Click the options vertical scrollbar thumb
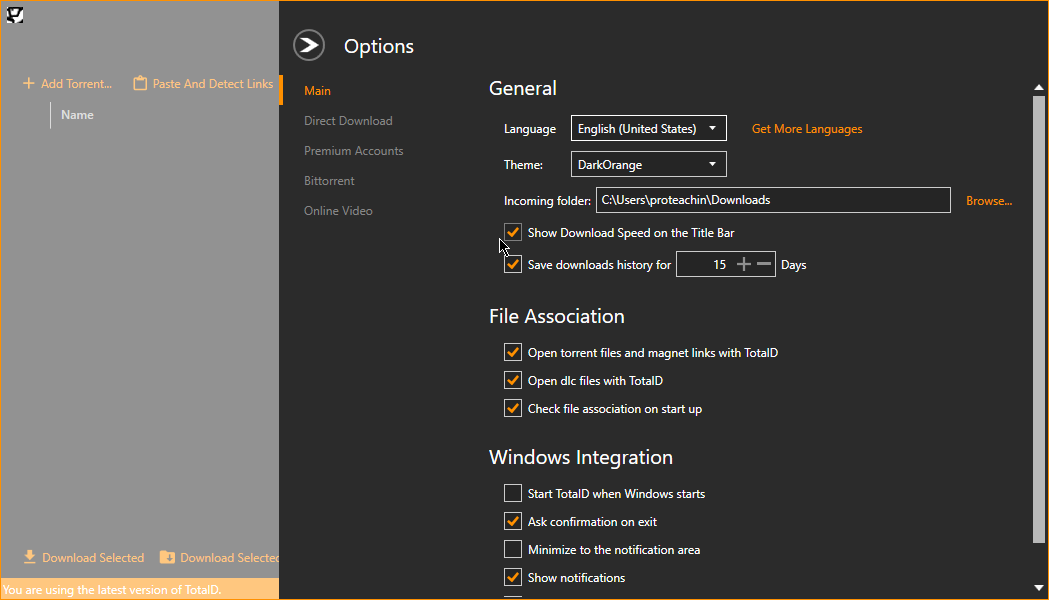 click(1038, 320)
